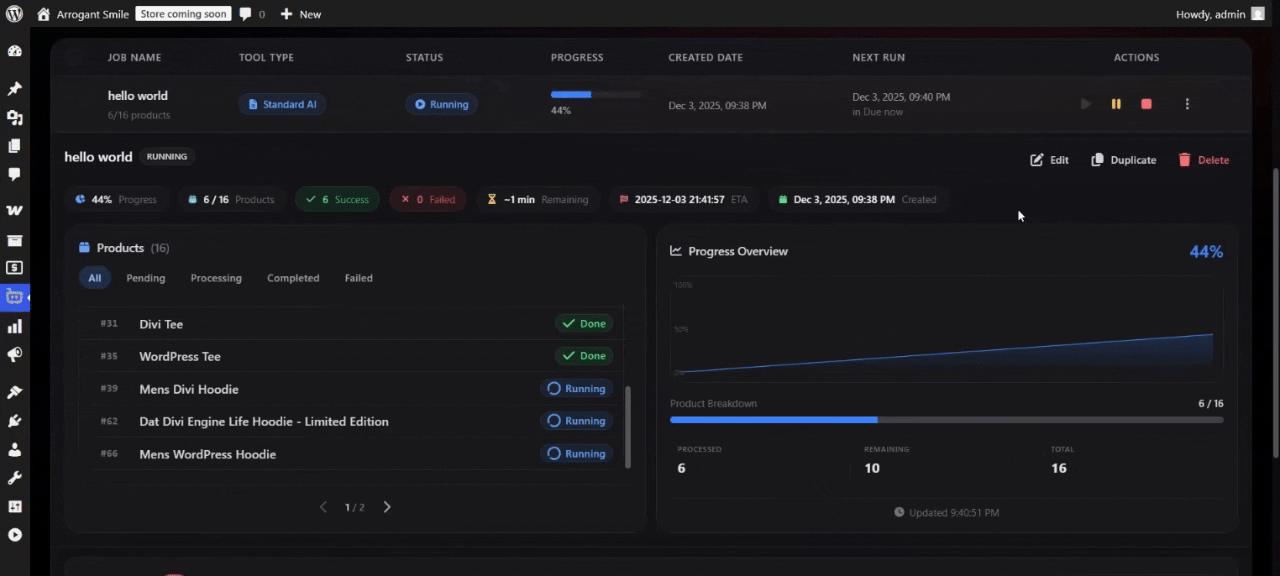Open the kebab menu in the Actions column
Image resolution: width=1280 pixels, height=576 pixels.
click(x=1187, y=103)
